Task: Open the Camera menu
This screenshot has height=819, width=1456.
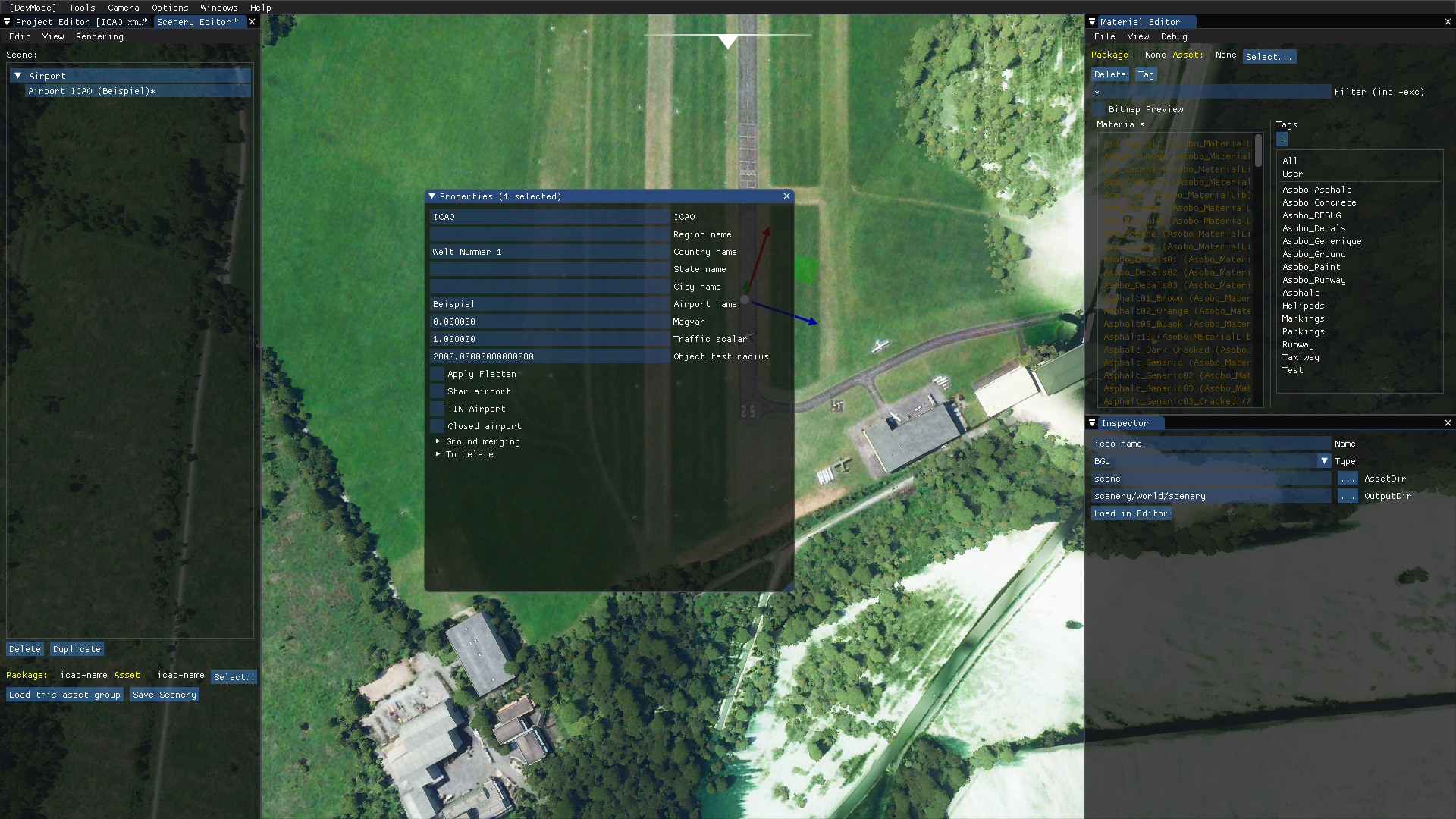Action: [x=124, y=8]
